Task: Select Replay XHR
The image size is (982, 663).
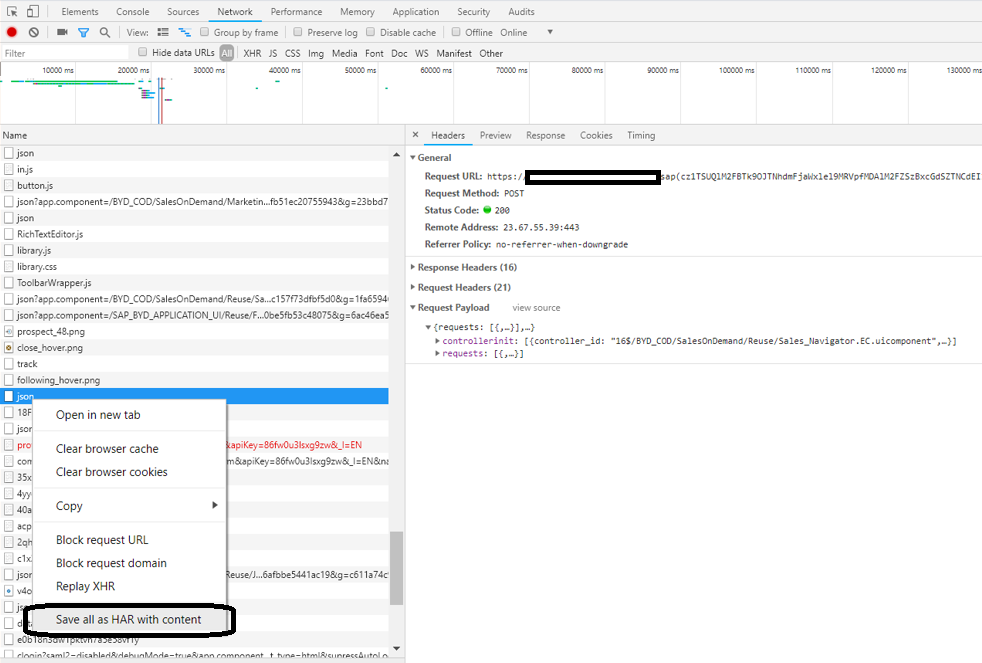Action: [x=129, y=586]
